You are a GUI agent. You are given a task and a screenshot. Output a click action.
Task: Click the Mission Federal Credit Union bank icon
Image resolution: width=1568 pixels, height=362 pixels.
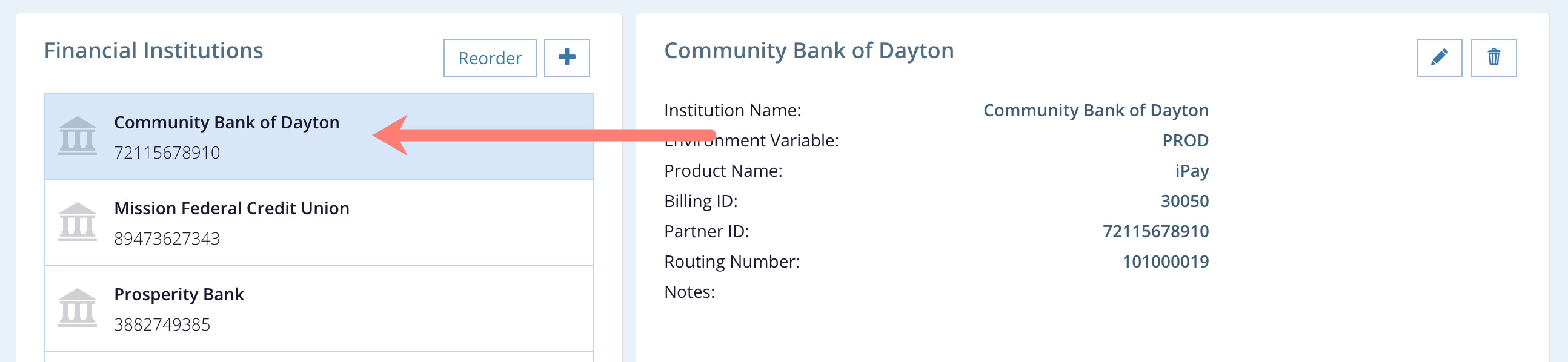tap(78, 222)
